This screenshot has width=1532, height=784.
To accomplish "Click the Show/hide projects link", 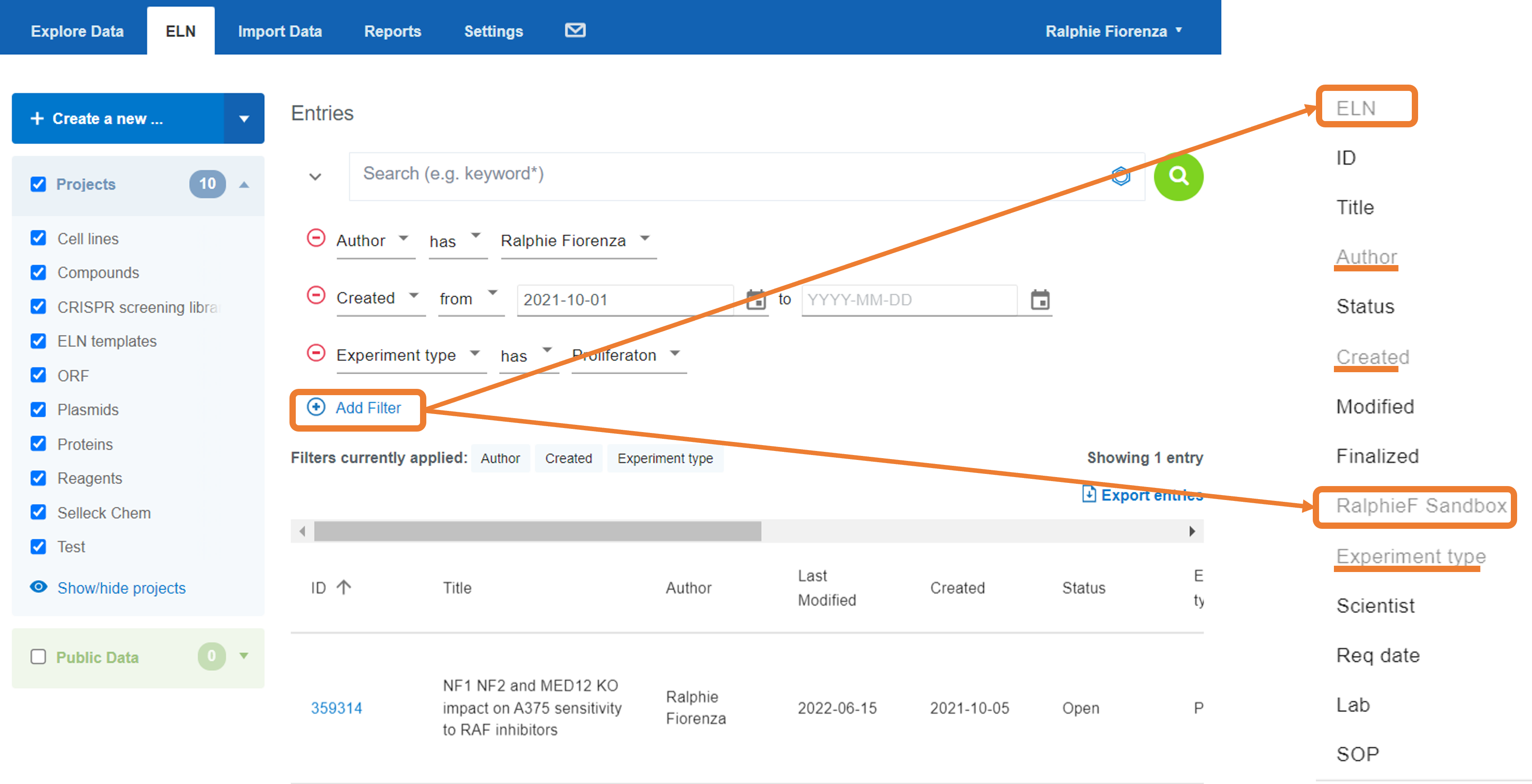I will tap(121, 588).
